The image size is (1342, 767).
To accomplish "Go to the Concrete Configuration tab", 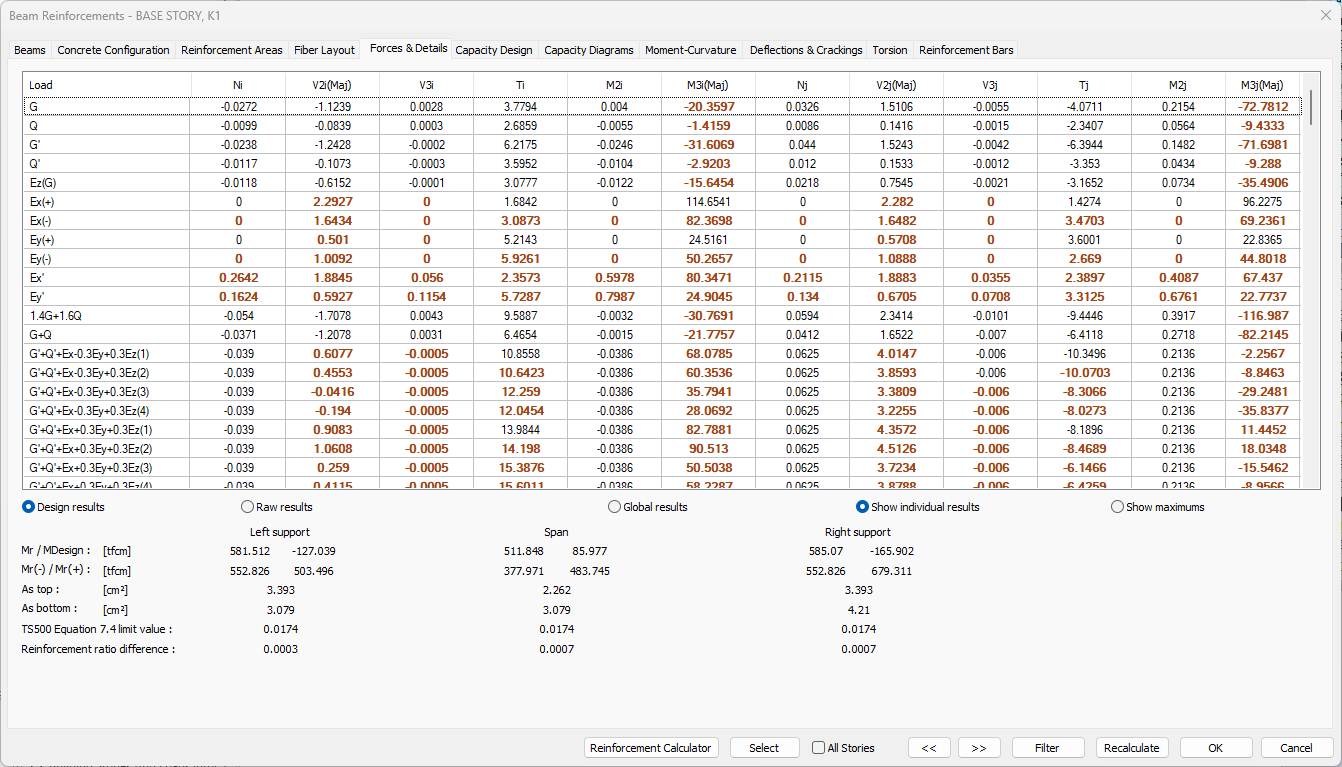I will click(x=113, y=50).
